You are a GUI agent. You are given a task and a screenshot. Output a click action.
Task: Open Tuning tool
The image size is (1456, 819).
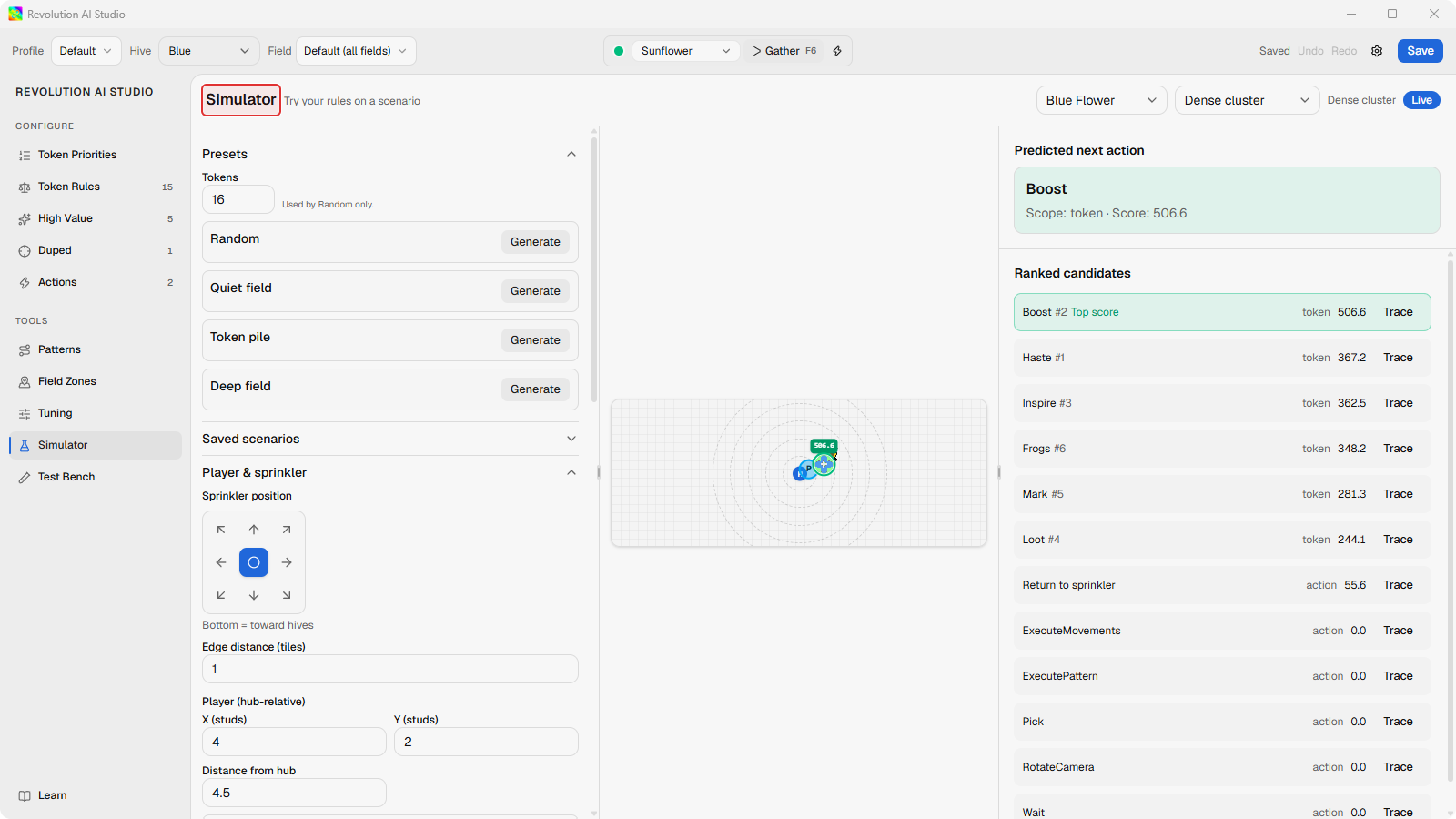point(96,413)
